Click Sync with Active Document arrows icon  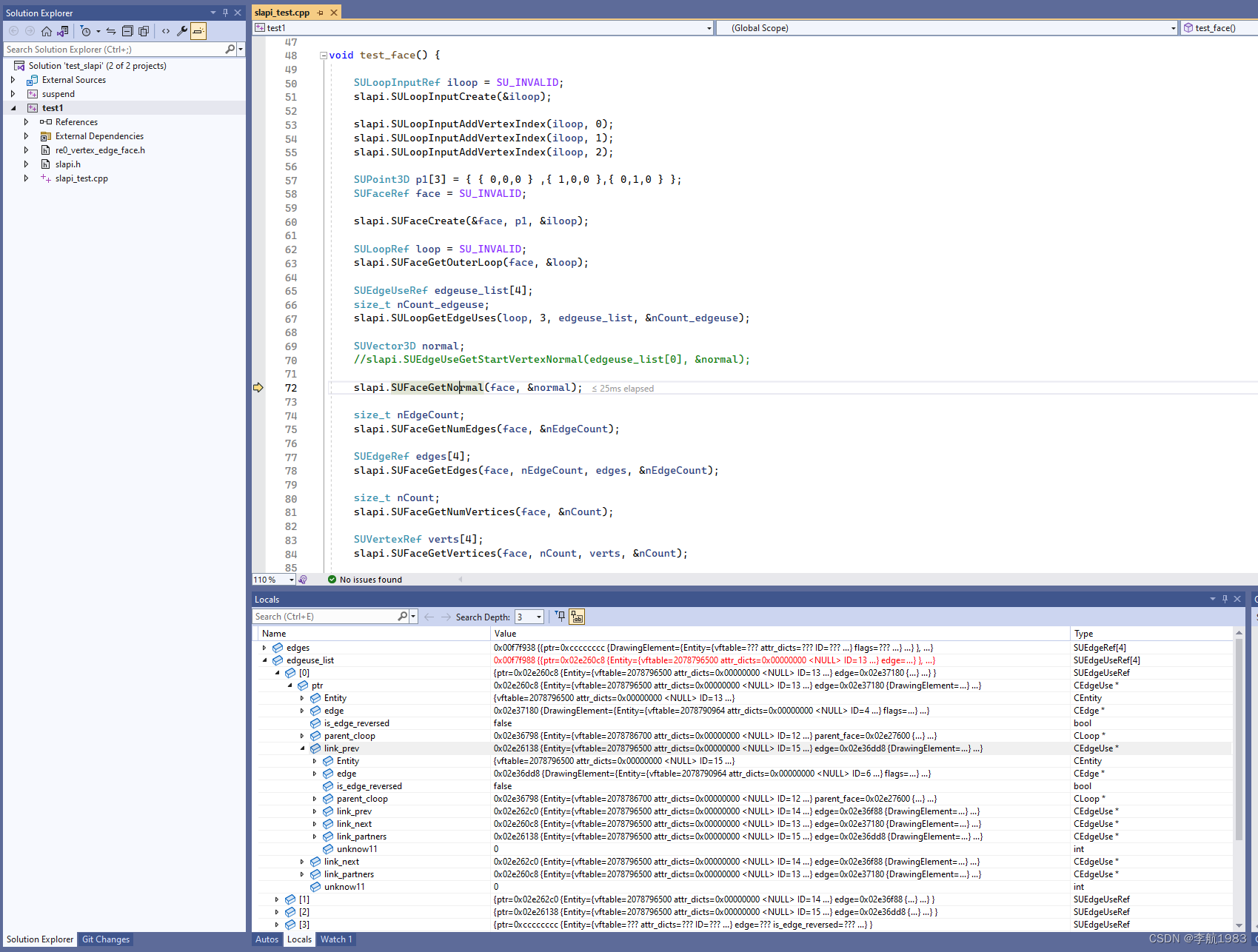(x=111, y=31)
